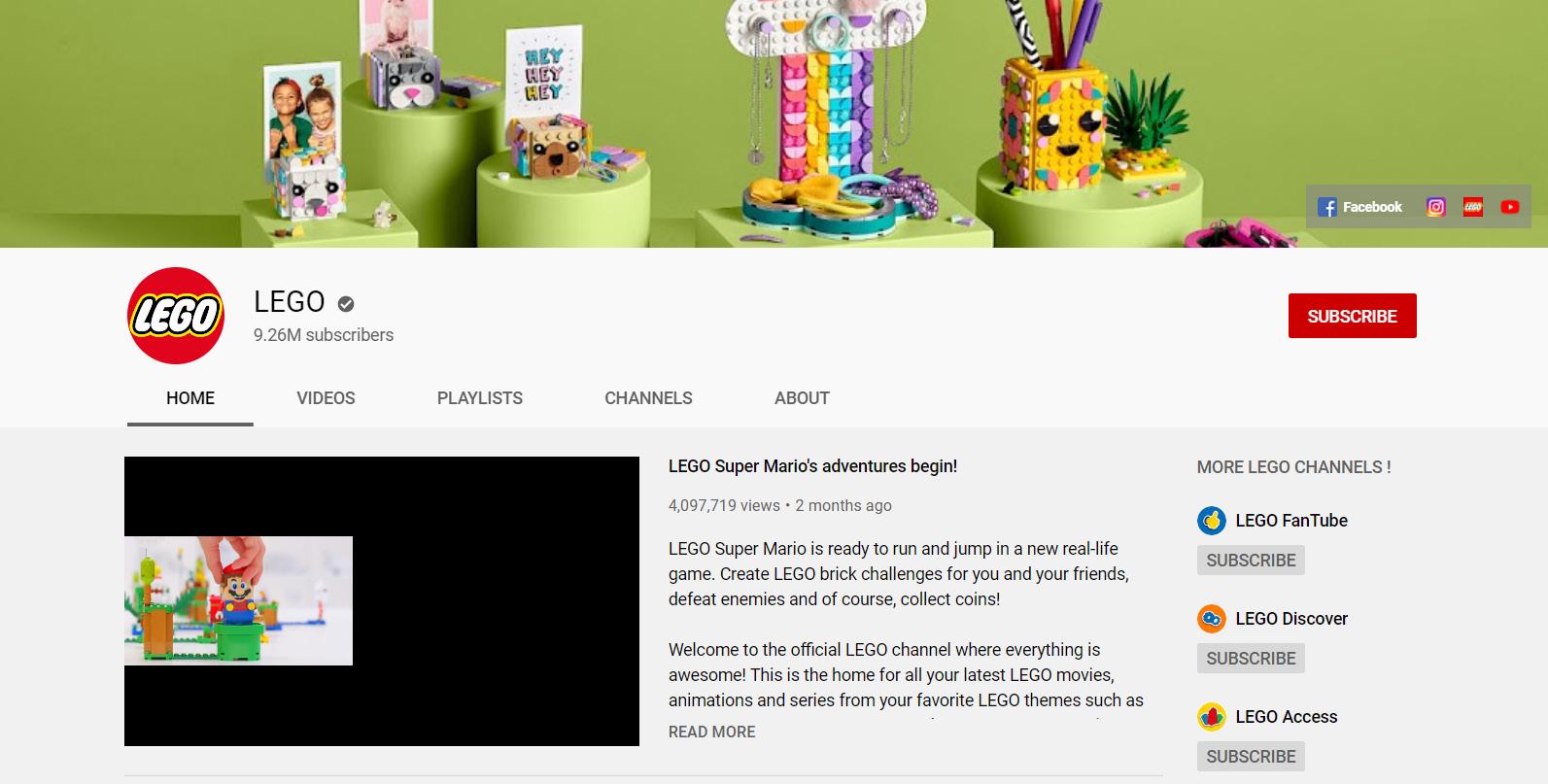Subscribe to LEGO Access
The height and width of the screenshot is (784, 1548).
[x=1251, y=757]
